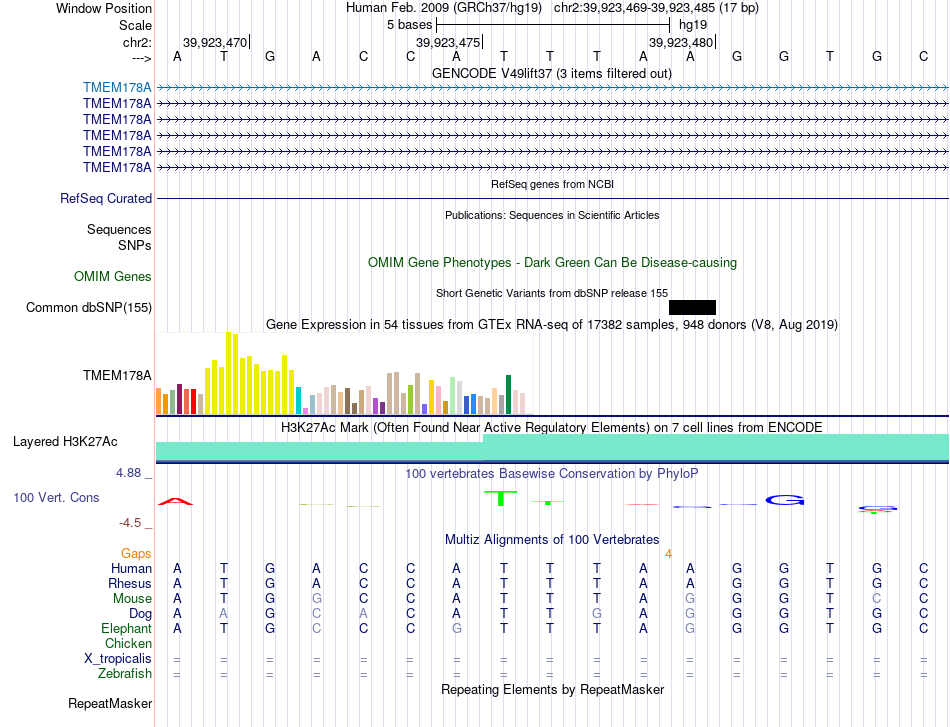Image resolution: width=950 pixels, height=727 pixels.
Task: Click the orange Gaps number 4 marker
Action: (668, 553)
